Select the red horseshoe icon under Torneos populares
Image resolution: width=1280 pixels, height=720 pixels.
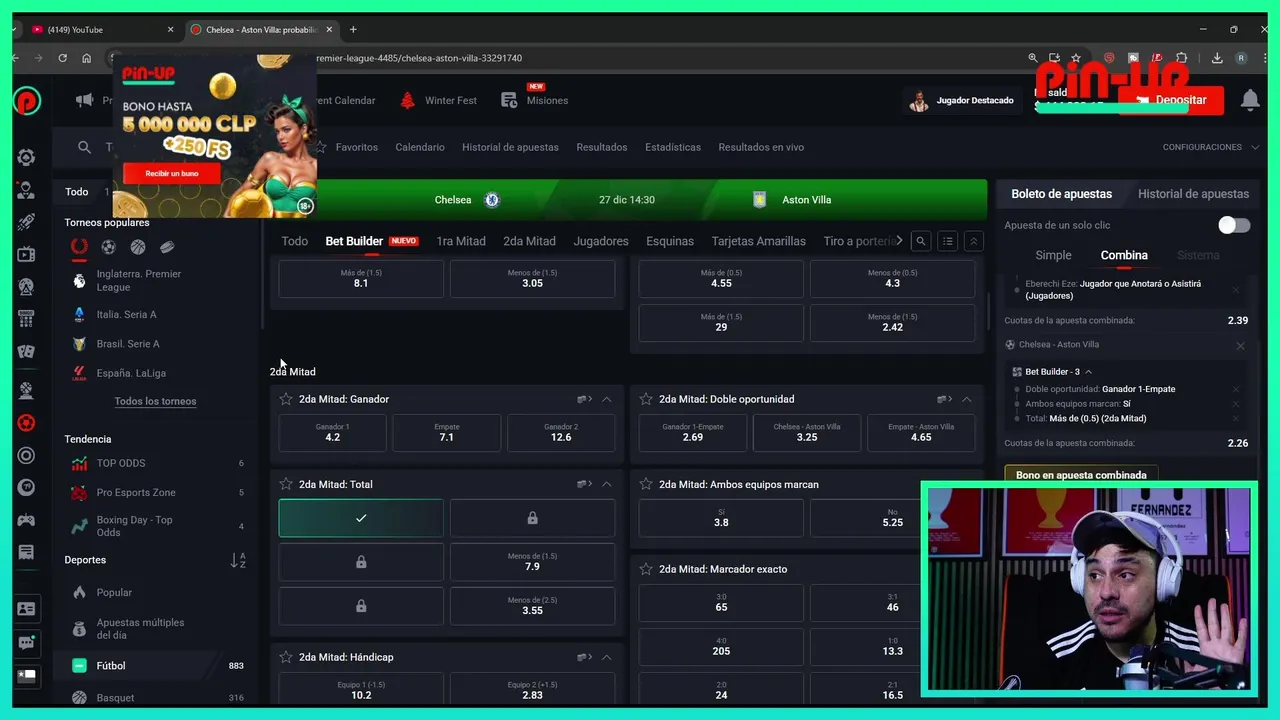[x=79, y=247]
